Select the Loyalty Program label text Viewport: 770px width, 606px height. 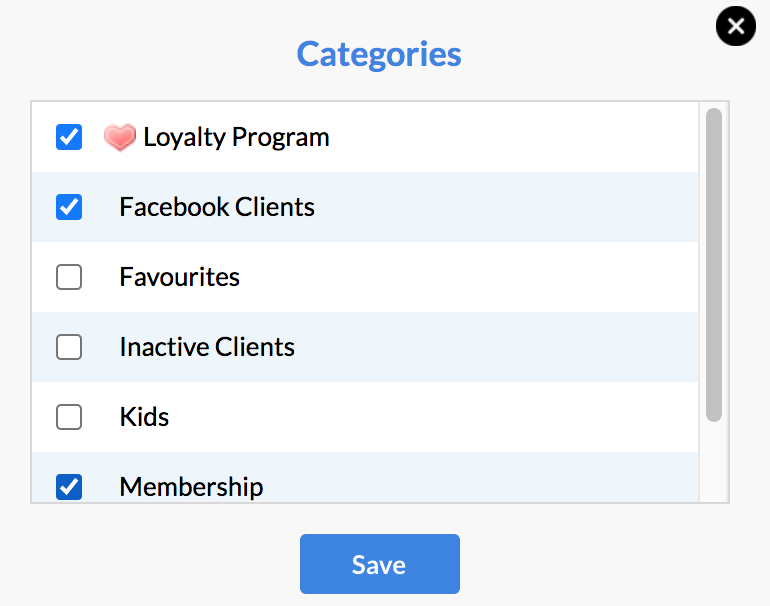tap(236, 137)
